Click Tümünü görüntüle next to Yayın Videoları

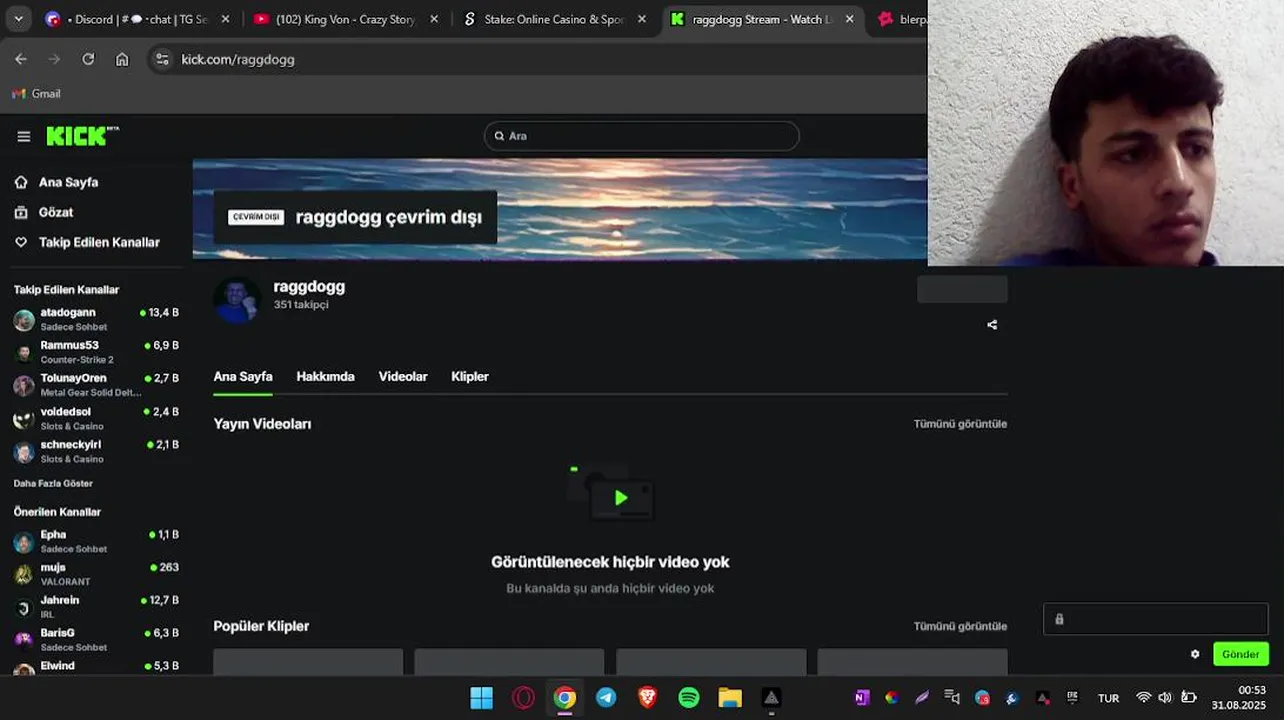(x=960, y=424)
